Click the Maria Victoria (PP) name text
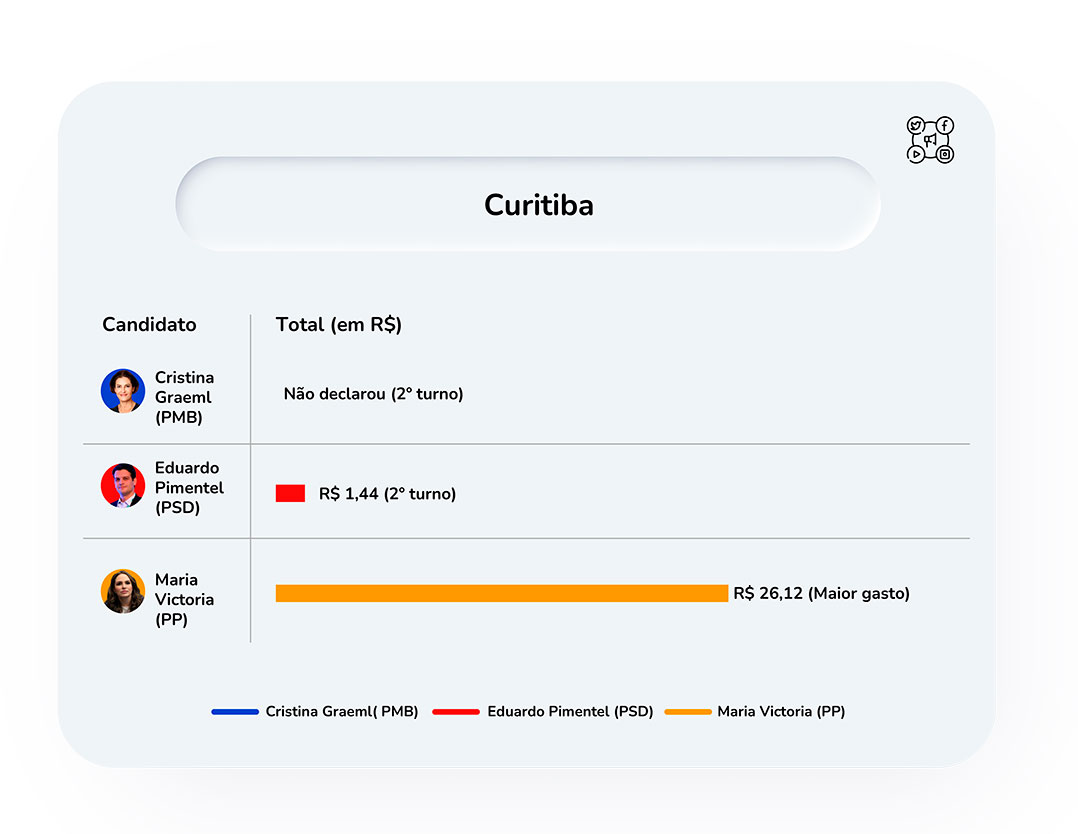The image size is (1078, 834). pos(184,600)
